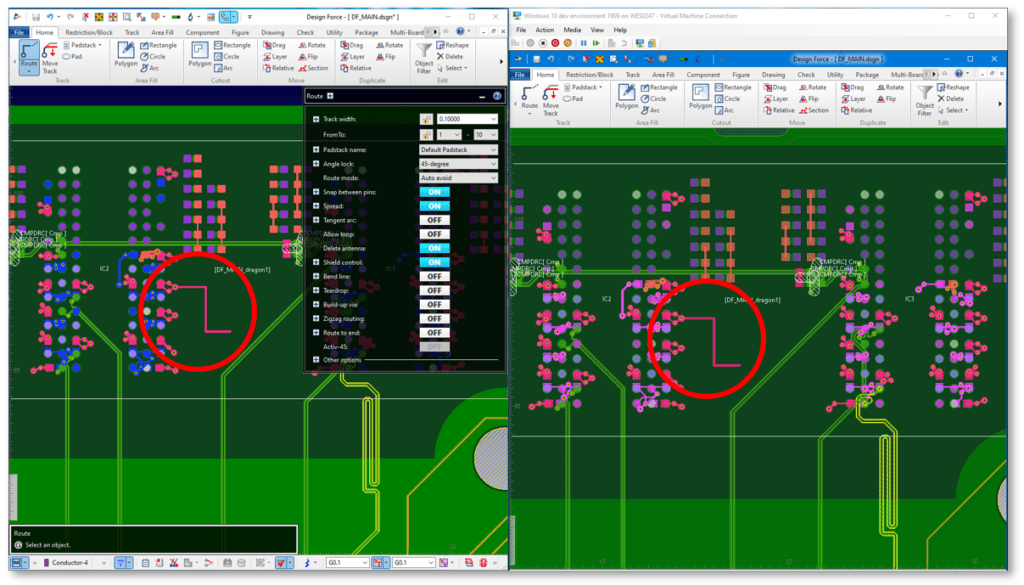This screenshot has width=1024, height=585.
Task: Enable Tangent arc routing
Action: coord(434,220)
